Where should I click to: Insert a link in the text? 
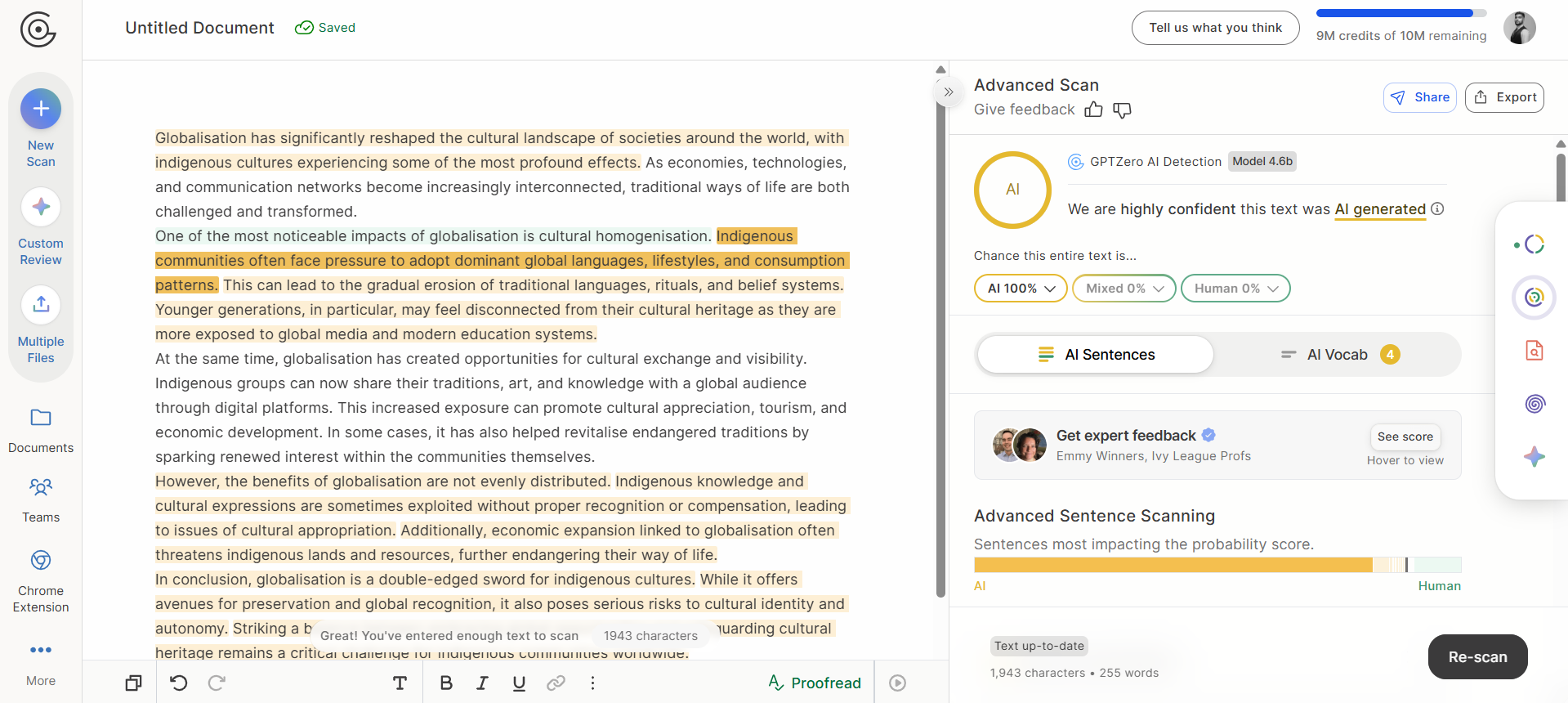[556, 683]
